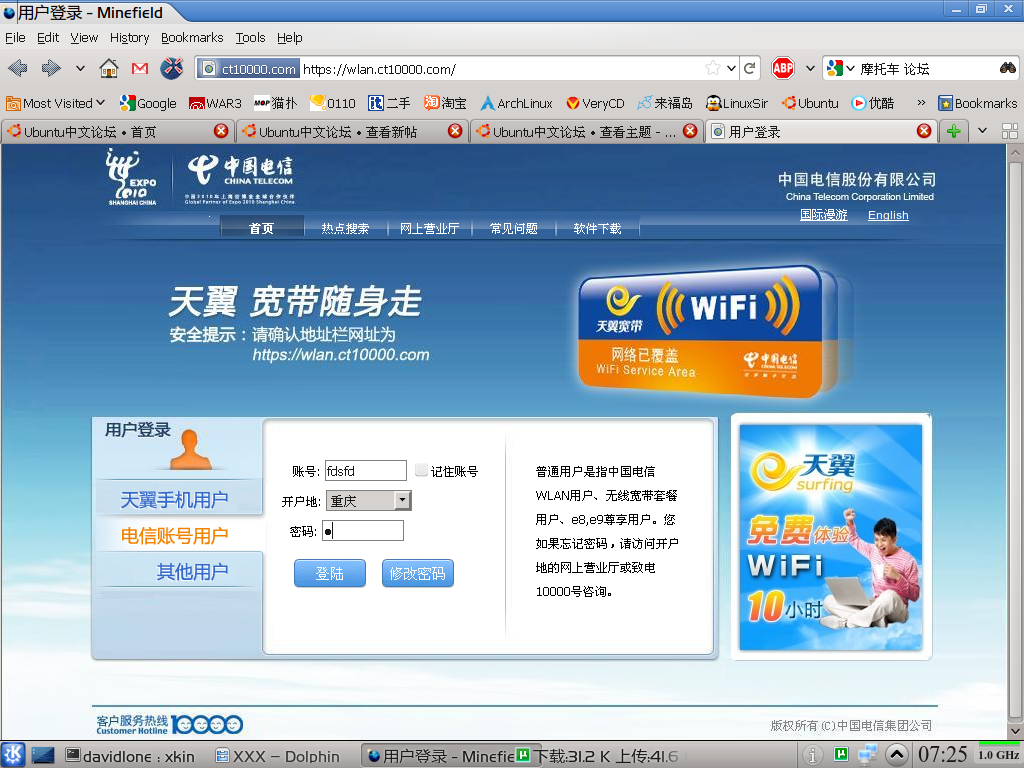Viewport: 1024px width, 768px height.
Task: Show more bookmarks with the chevron
Action: coord(921,103)
